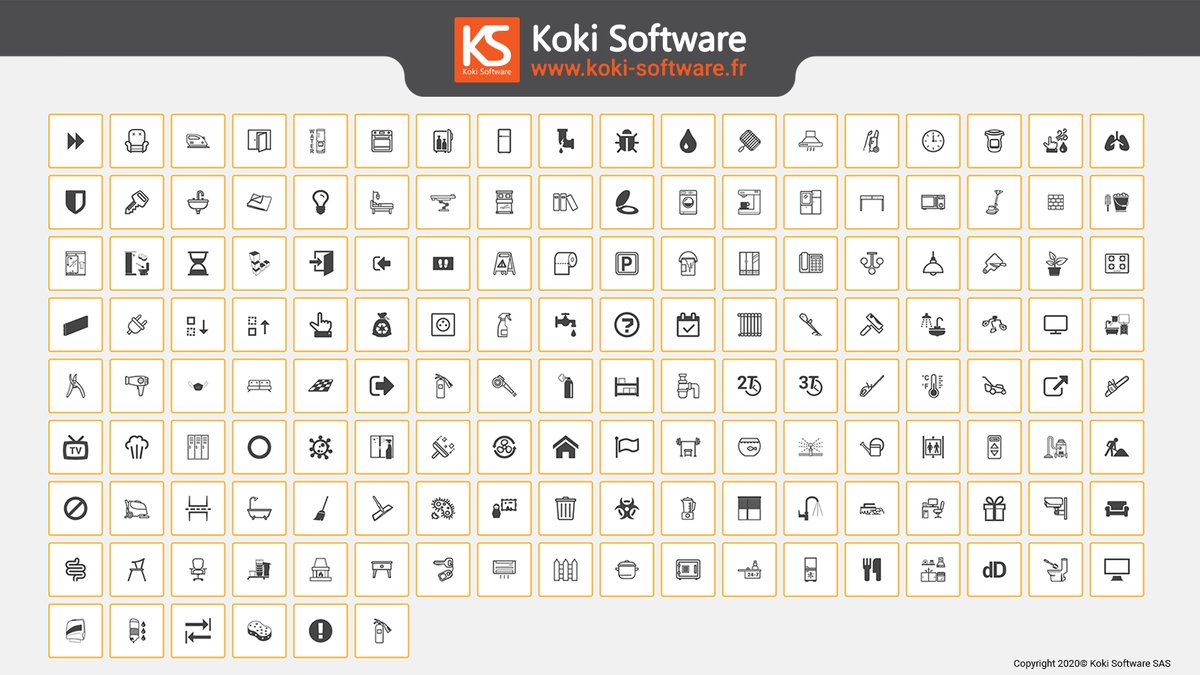Choose the clothes iron icon

[198, 141]
